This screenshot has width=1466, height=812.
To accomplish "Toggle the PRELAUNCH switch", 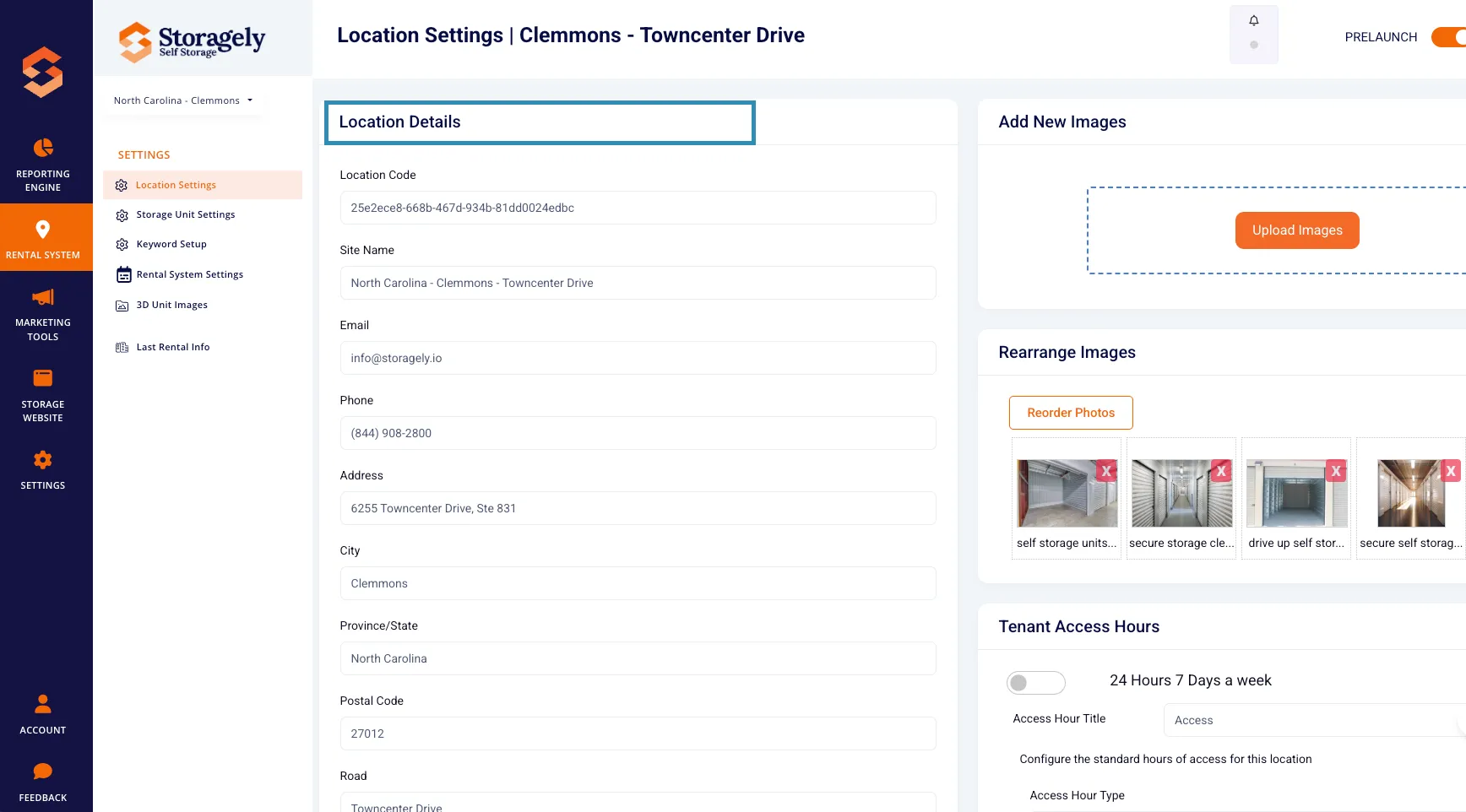I will click(1449, 37).
